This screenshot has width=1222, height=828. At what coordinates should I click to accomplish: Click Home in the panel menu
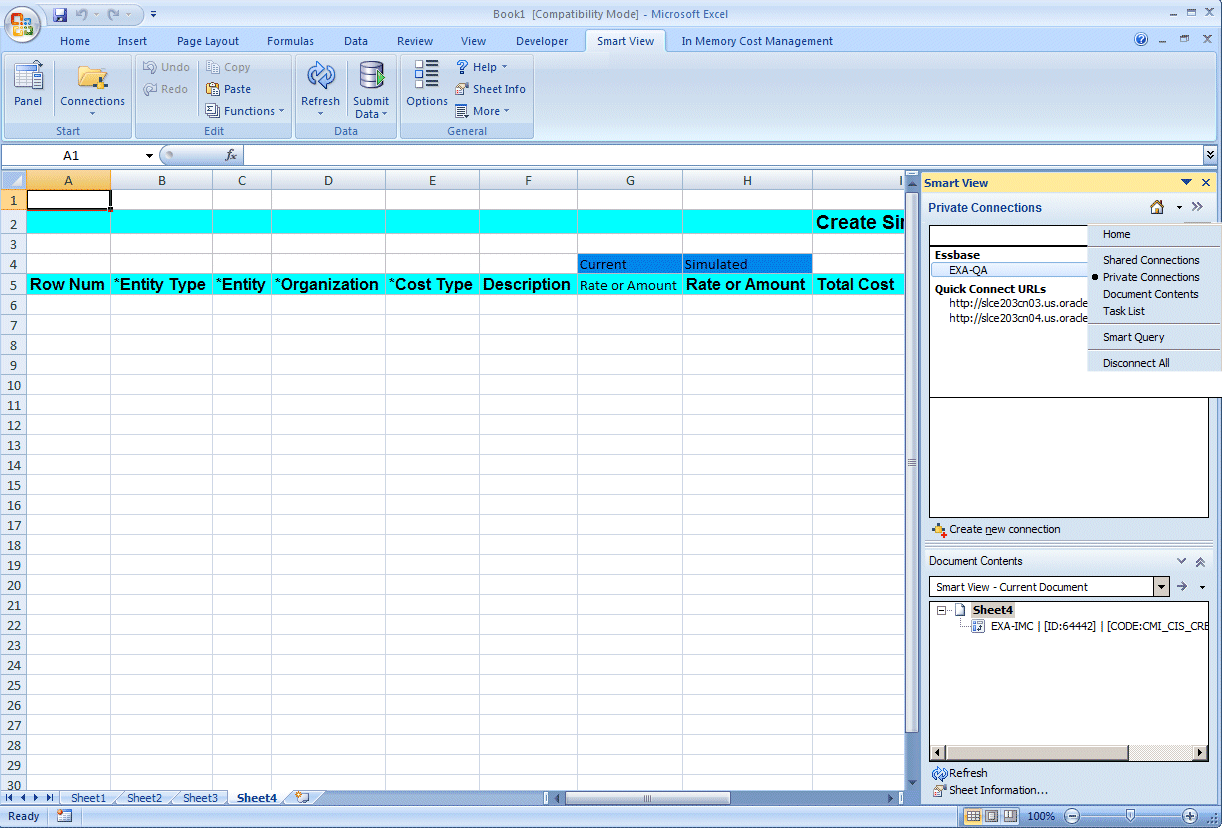tap(1116, 234)
